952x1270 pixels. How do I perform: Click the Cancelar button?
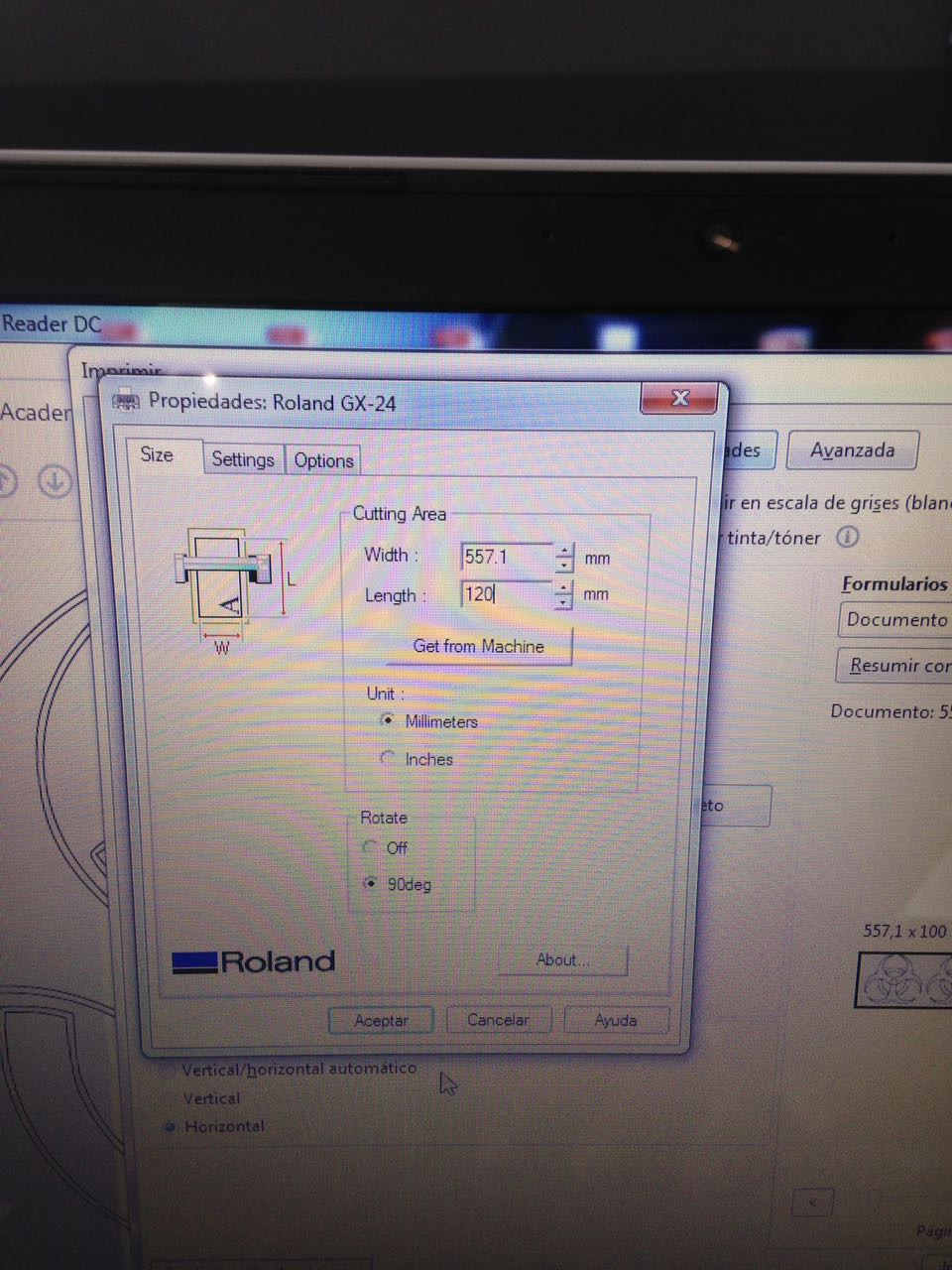point(498,1020)
